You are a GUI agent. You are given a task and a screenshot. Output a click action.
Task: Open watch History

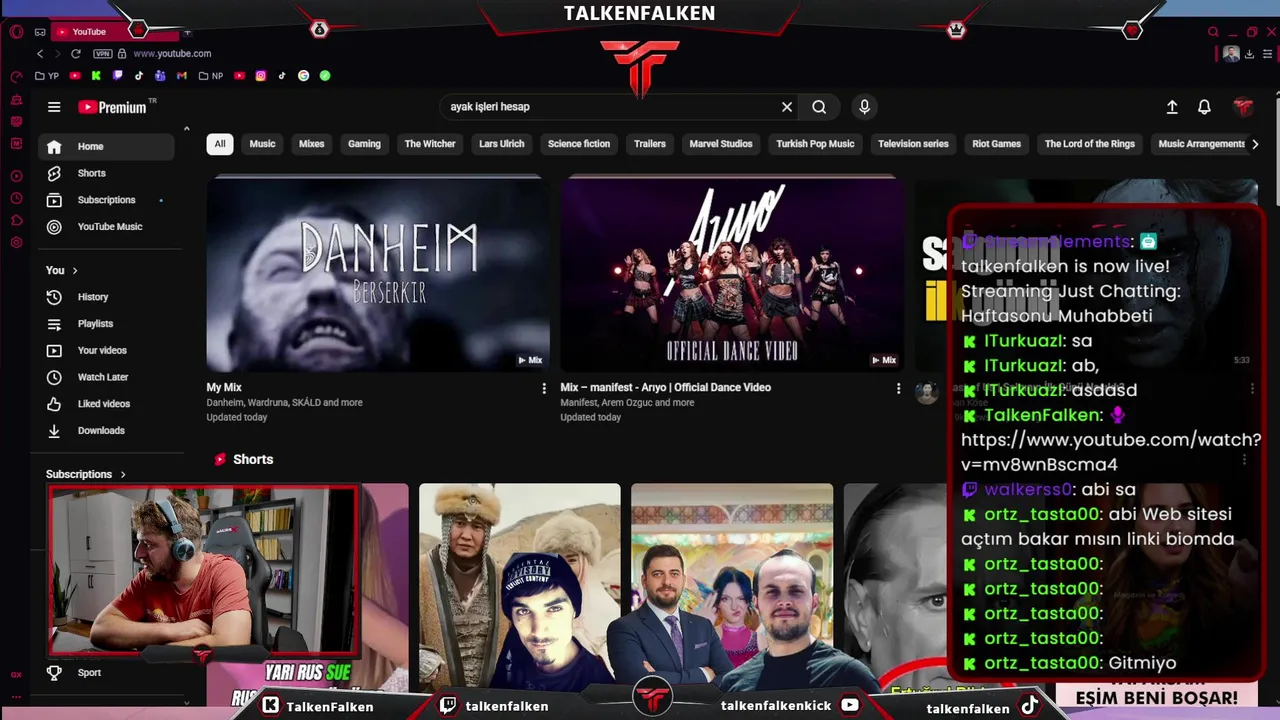pyautogui.click(x=106, y=297)
